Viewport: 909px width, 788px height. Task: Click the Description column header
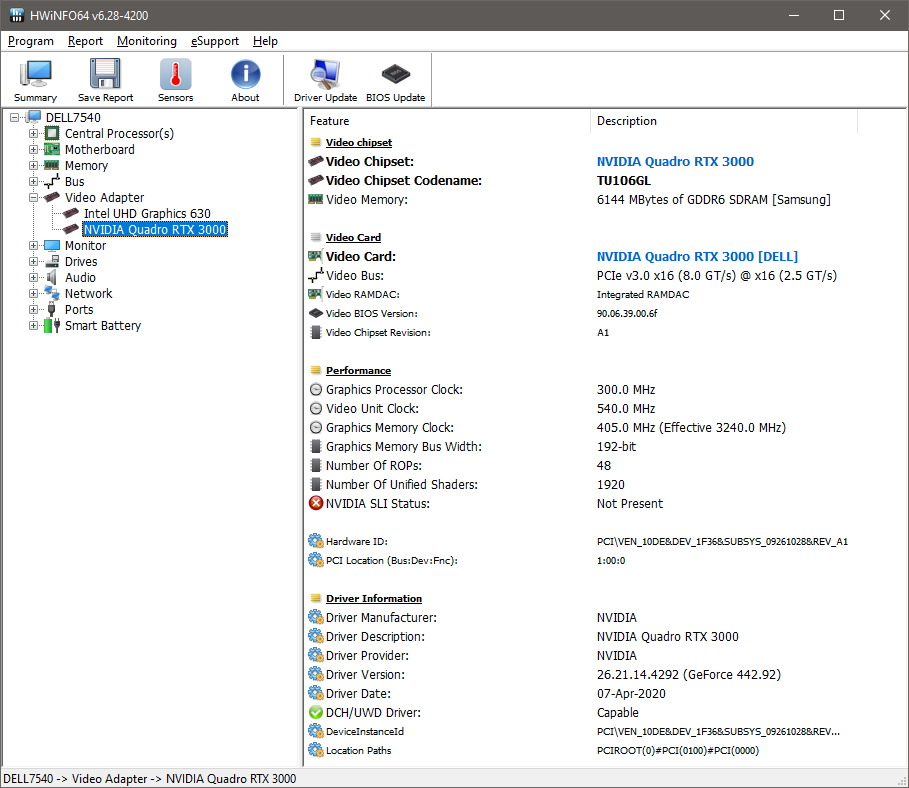coord(723,121)
